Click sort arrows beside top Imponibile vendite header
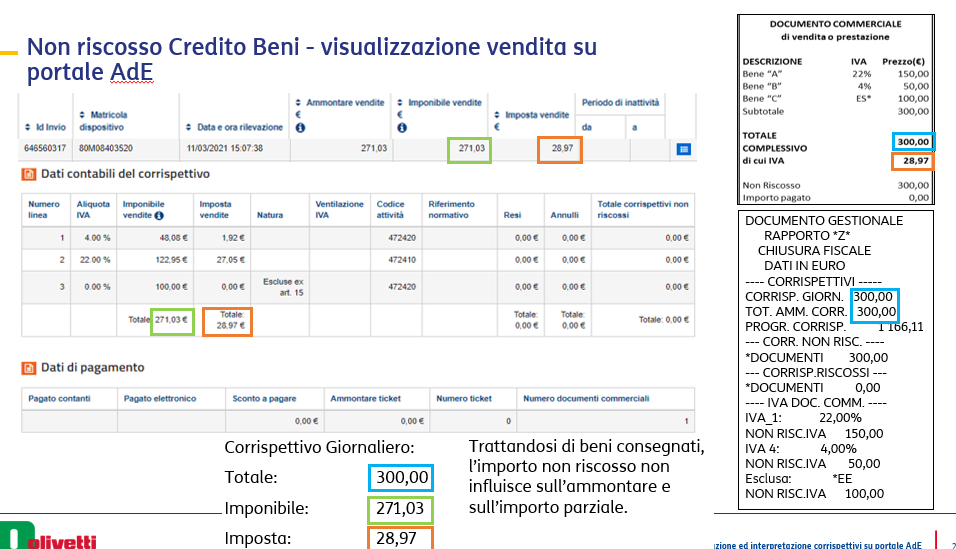 pos(400,102)
